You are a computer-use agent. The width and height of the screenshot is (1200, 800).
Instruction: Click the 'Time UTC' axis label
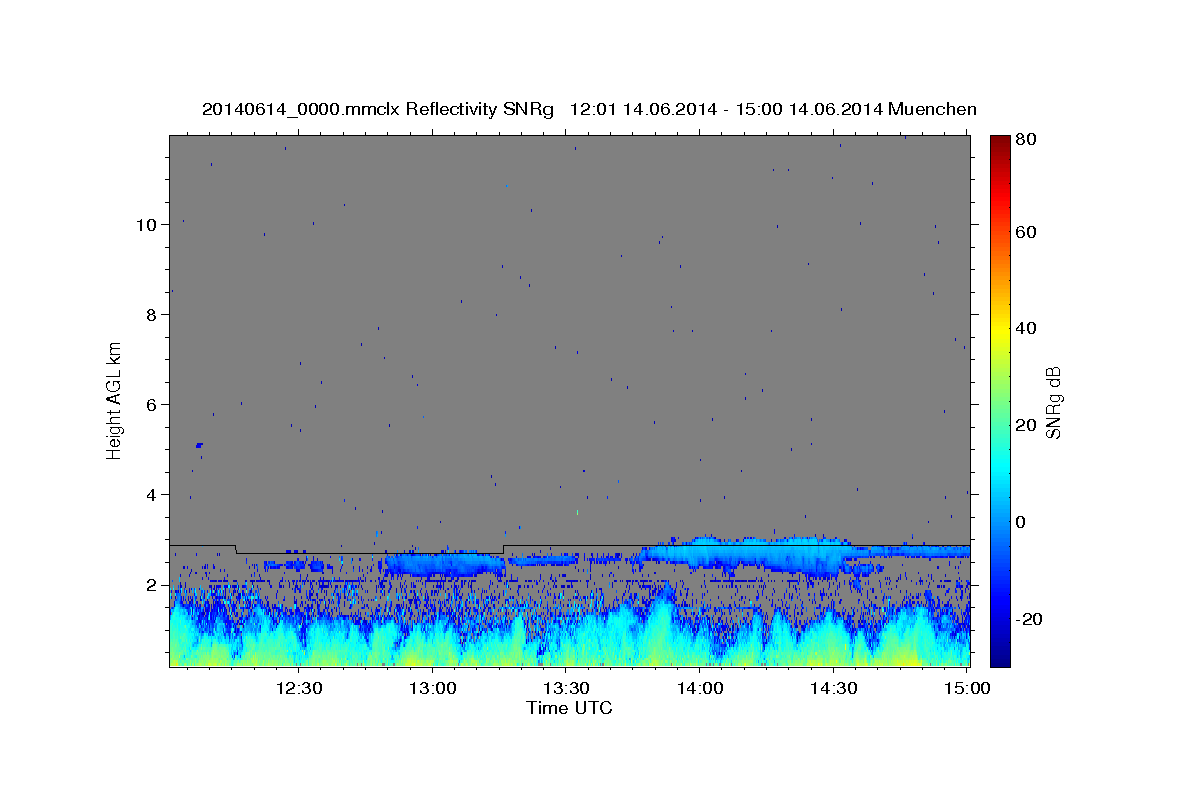click(569, 708)
